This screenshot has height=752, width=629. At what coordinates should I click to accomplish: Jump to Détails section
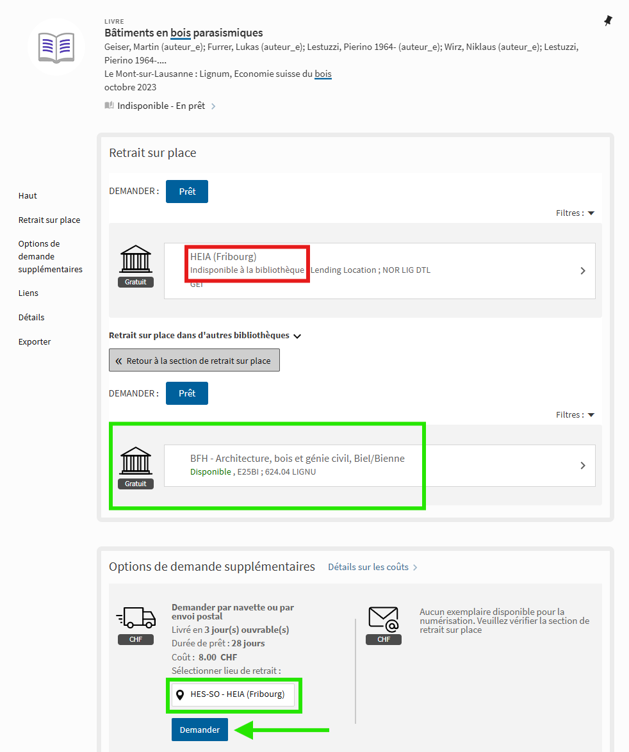click(31, 317)
